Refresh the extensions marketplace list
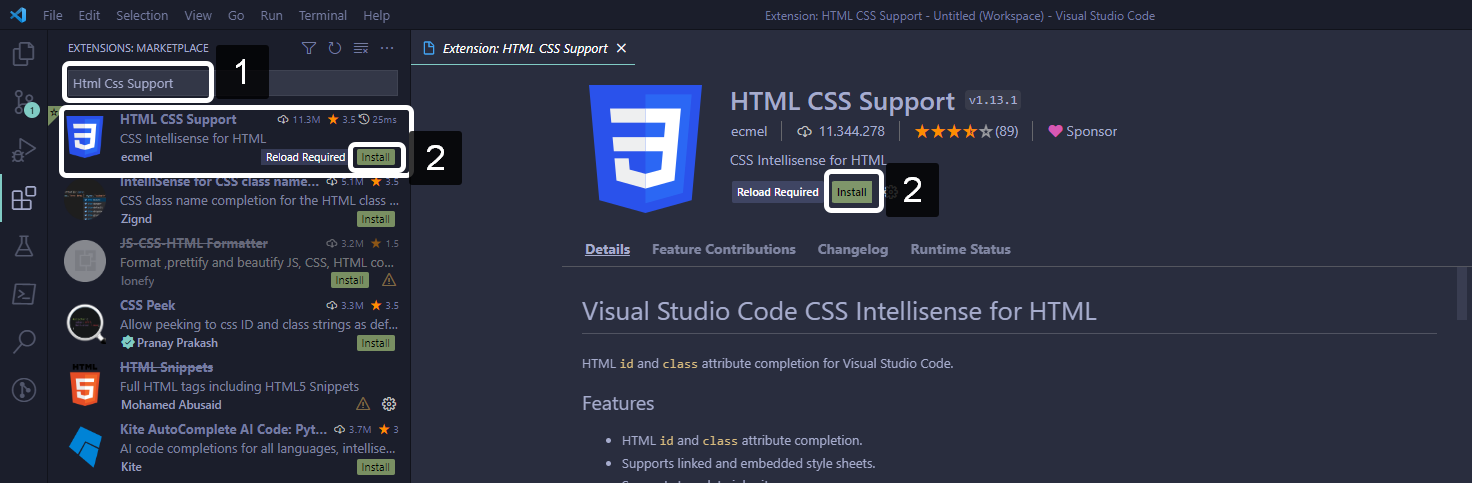 335,48
